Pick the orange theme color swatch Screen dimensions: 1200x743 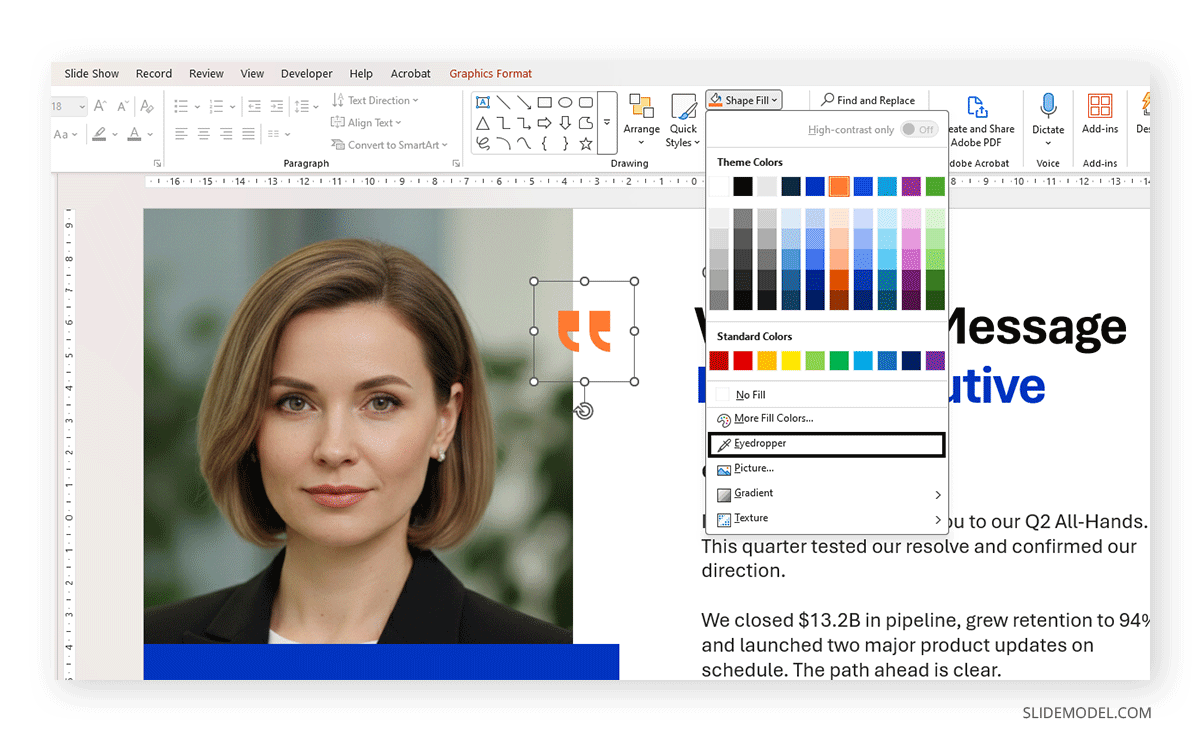(839, 186)
